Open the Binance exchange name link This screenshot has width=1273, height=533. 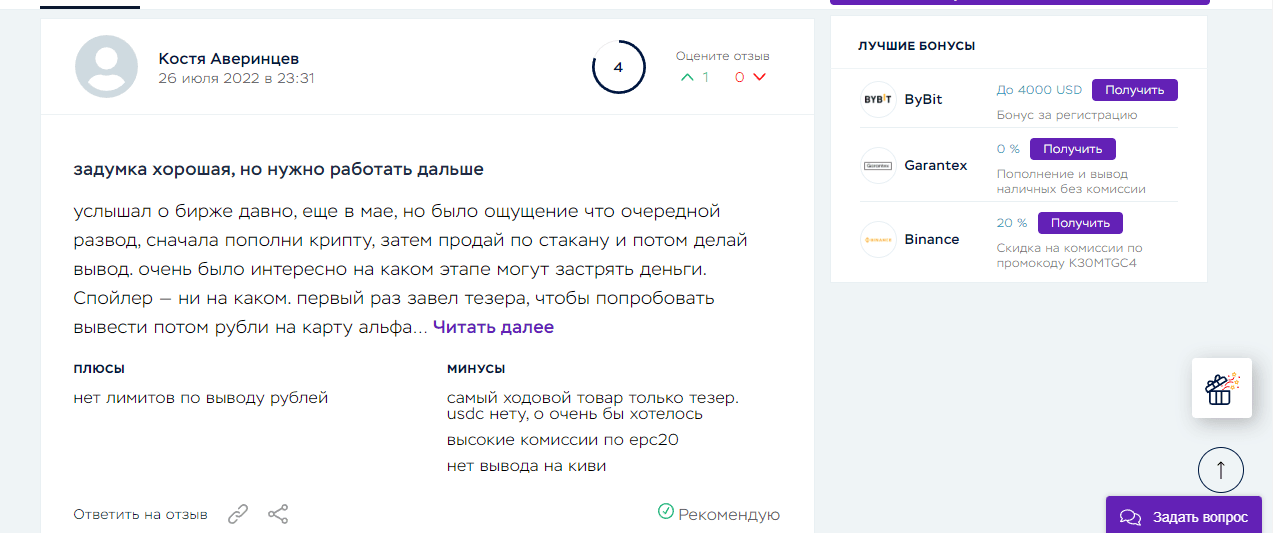tap(931, 240)
